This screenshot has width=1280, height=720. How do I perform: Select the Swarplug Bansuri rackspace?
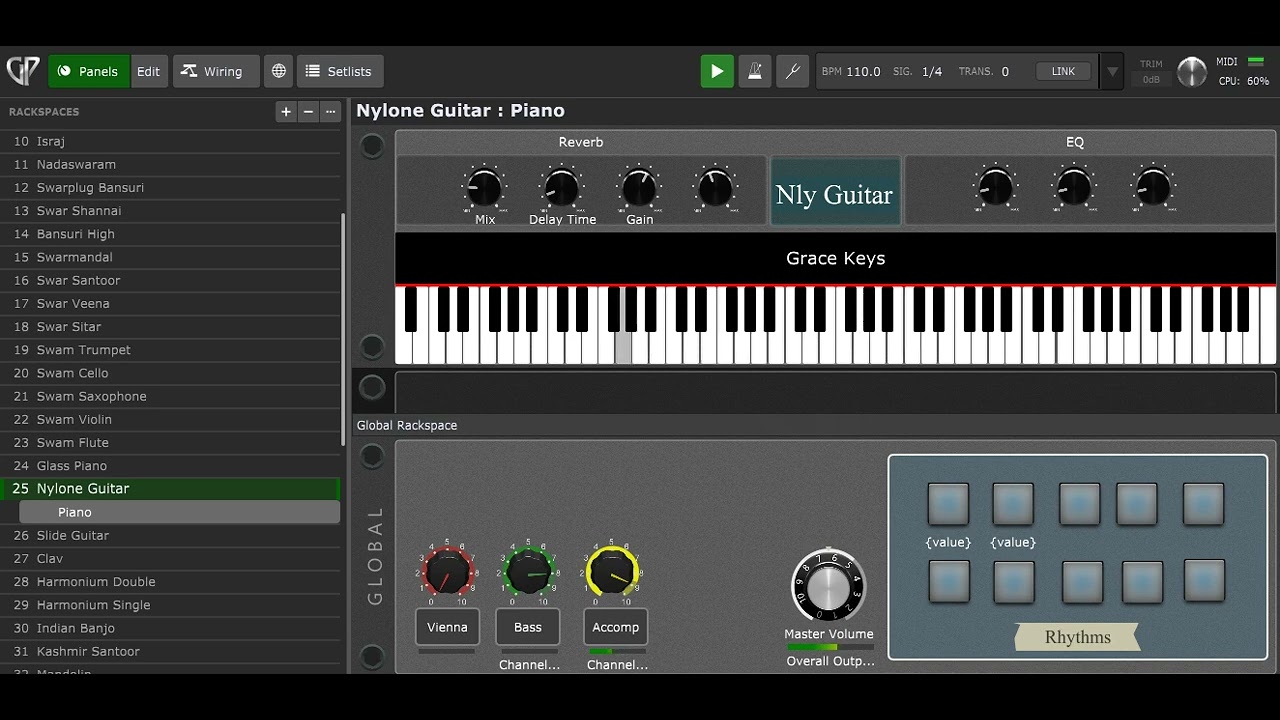pyautogui.click(x=170, y=188)
